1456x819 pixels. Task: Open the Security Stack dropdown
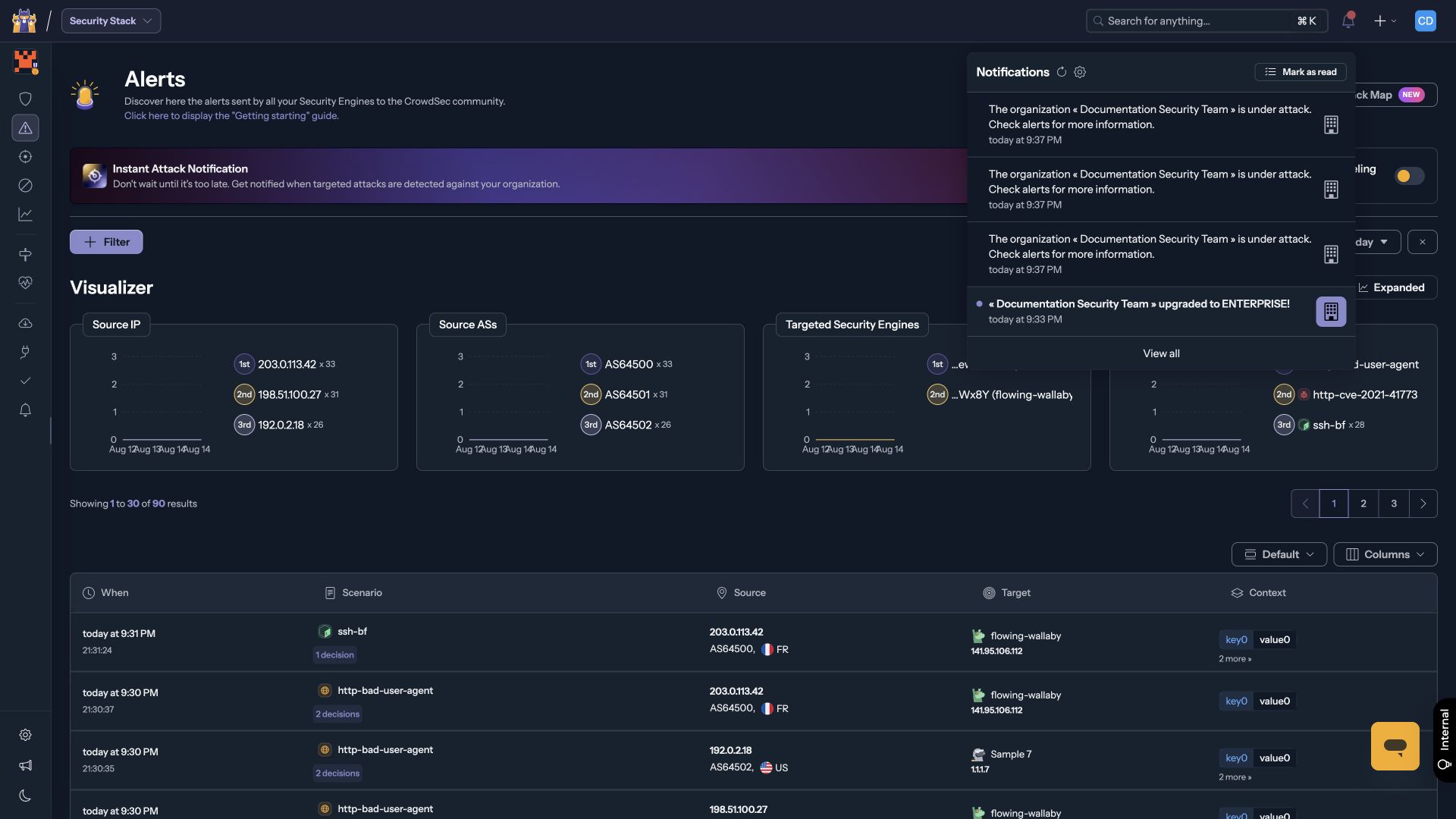pyautogui.click(x=111, y=20)
